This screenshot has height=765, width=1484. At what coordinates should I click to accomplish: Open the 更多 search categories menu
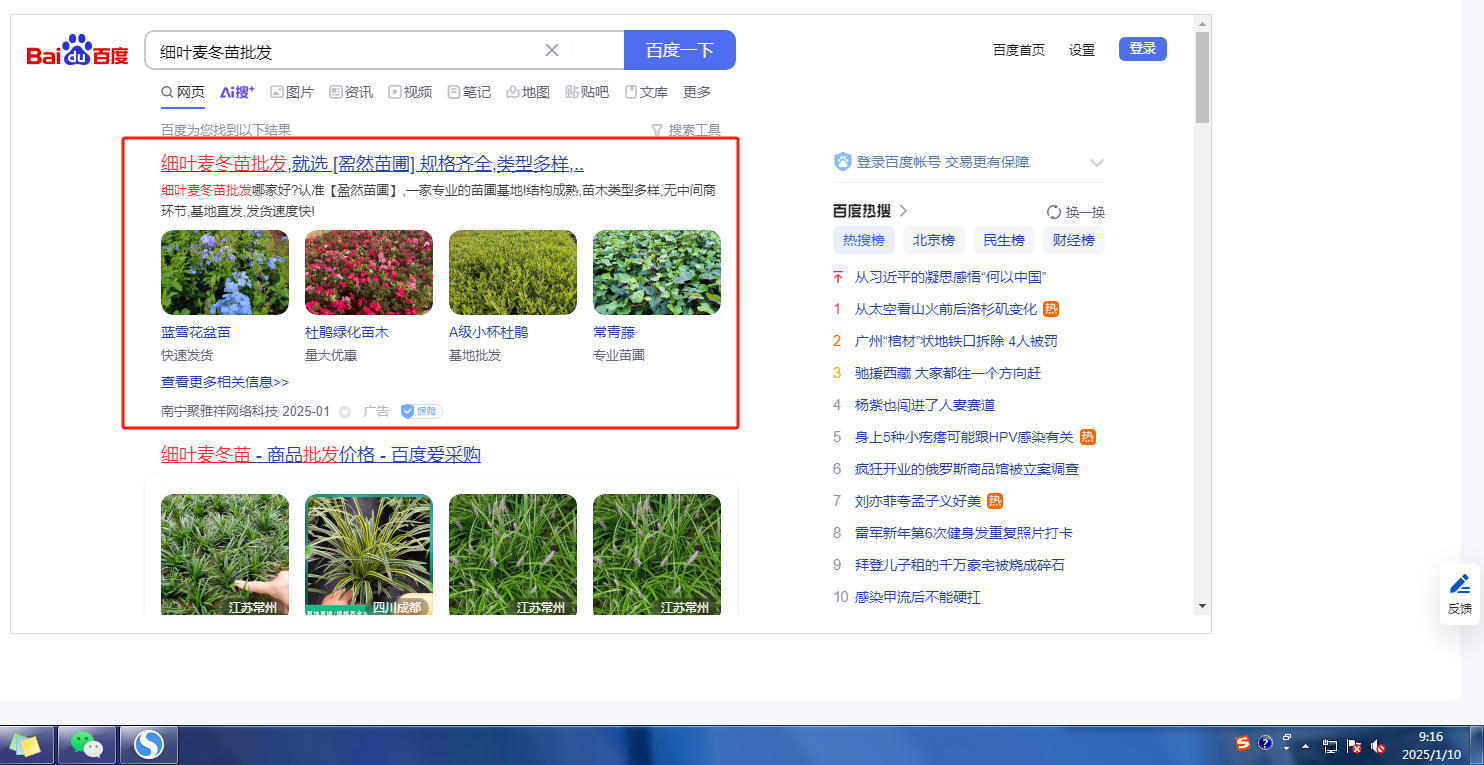pyautogui.click(x=697, y=92)
